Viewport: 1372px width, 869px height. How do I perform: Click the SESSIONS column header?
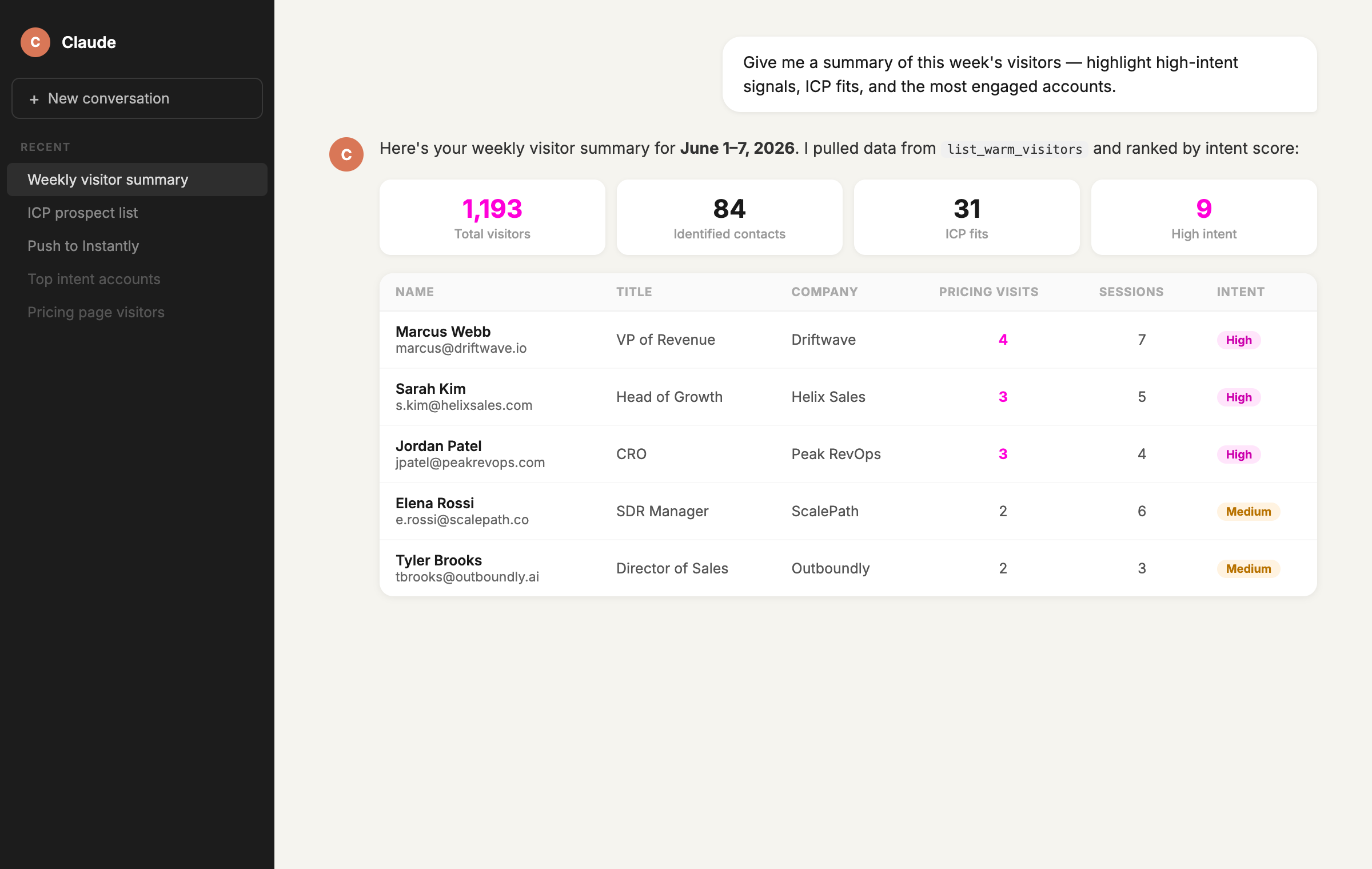click(1131, 292)
